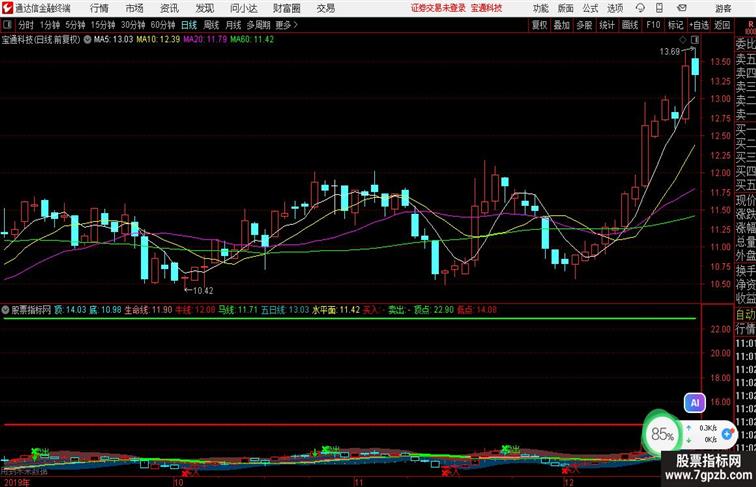The width and height of the screenshot is (756, 487).
Task: Expand the 宝通科技 main chart indicator dropdown
Action: point(87,40)
